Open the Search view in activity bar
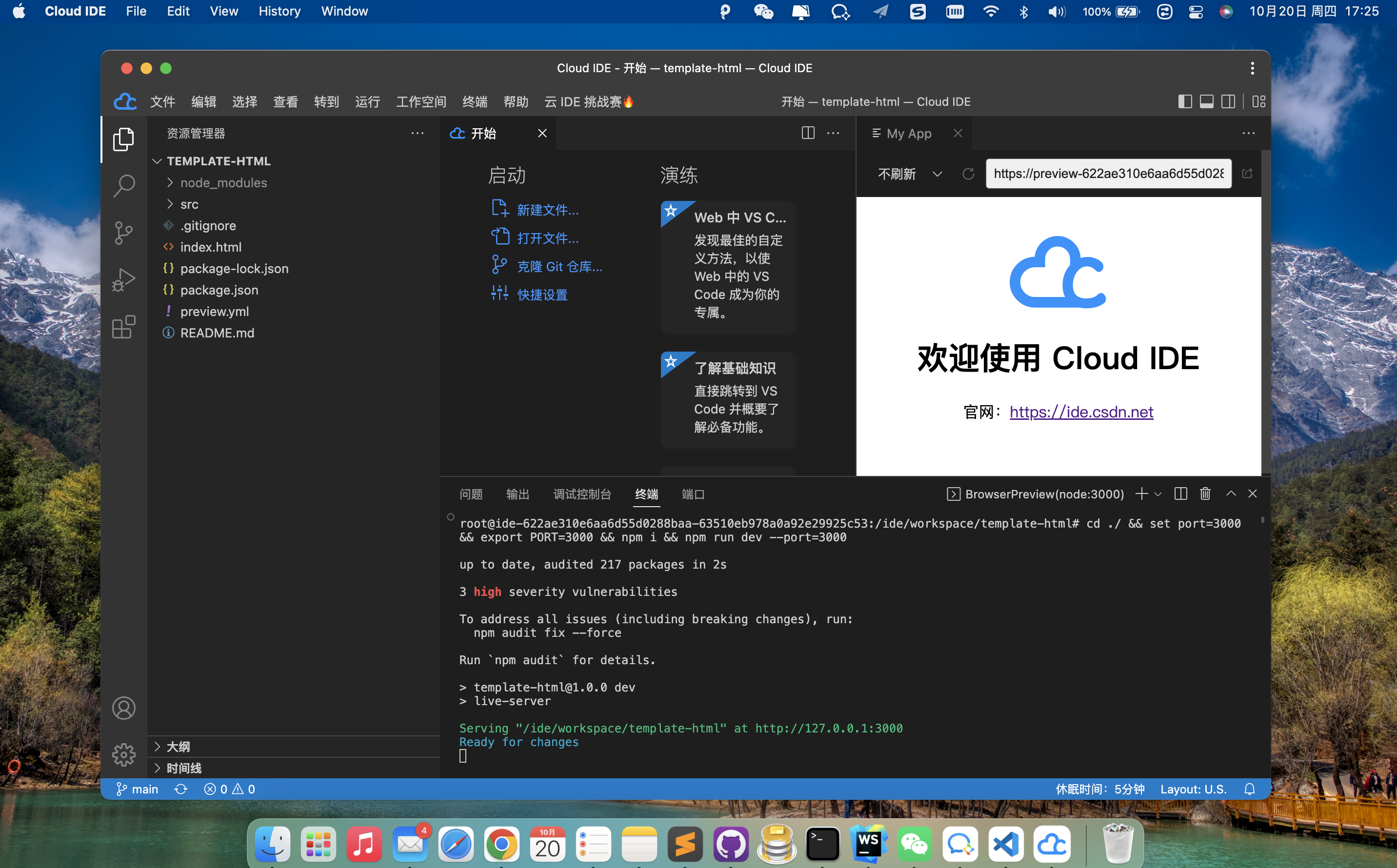 click(123, 186)
